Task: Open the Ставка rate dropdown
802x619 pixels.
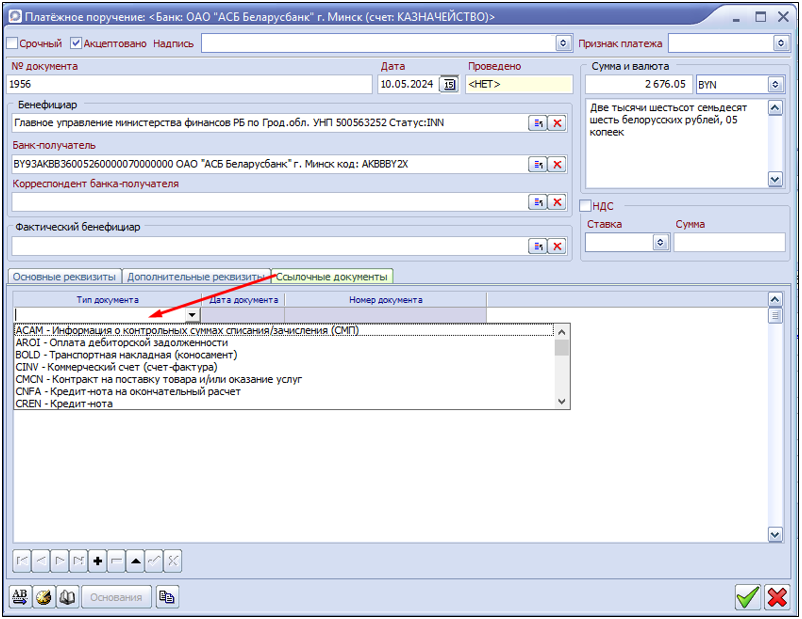Action: [659, 242]
